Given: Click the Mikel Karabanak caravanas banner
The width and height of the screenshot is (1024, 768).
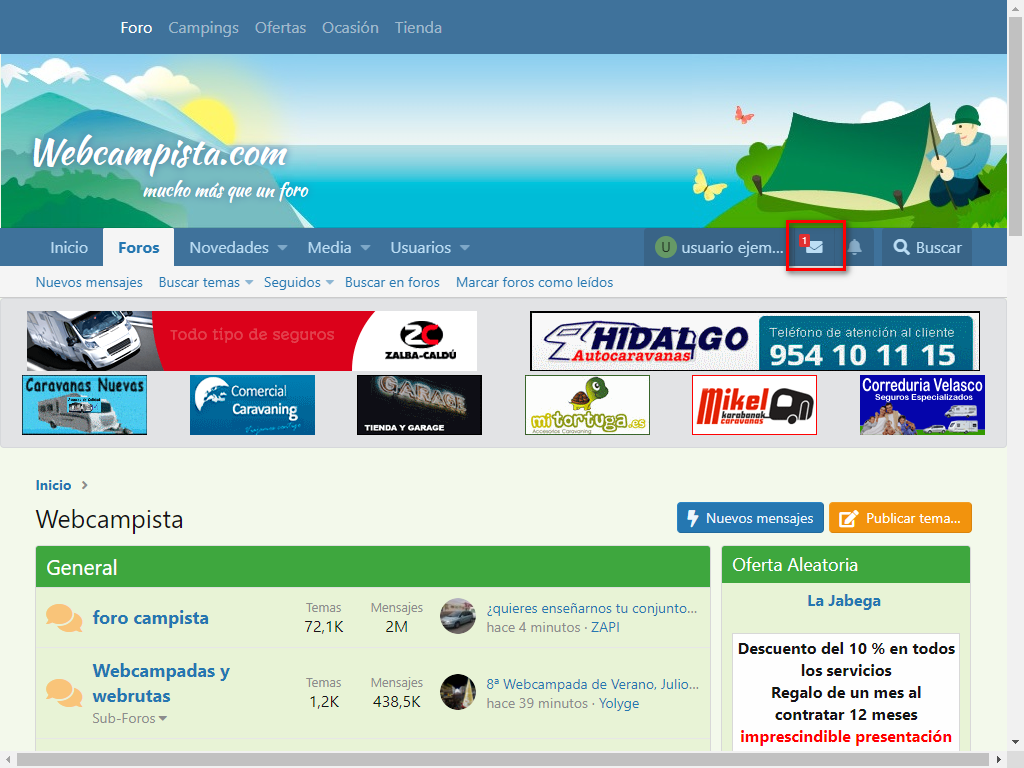Looking at the screenshot, I should click(754, 405).
